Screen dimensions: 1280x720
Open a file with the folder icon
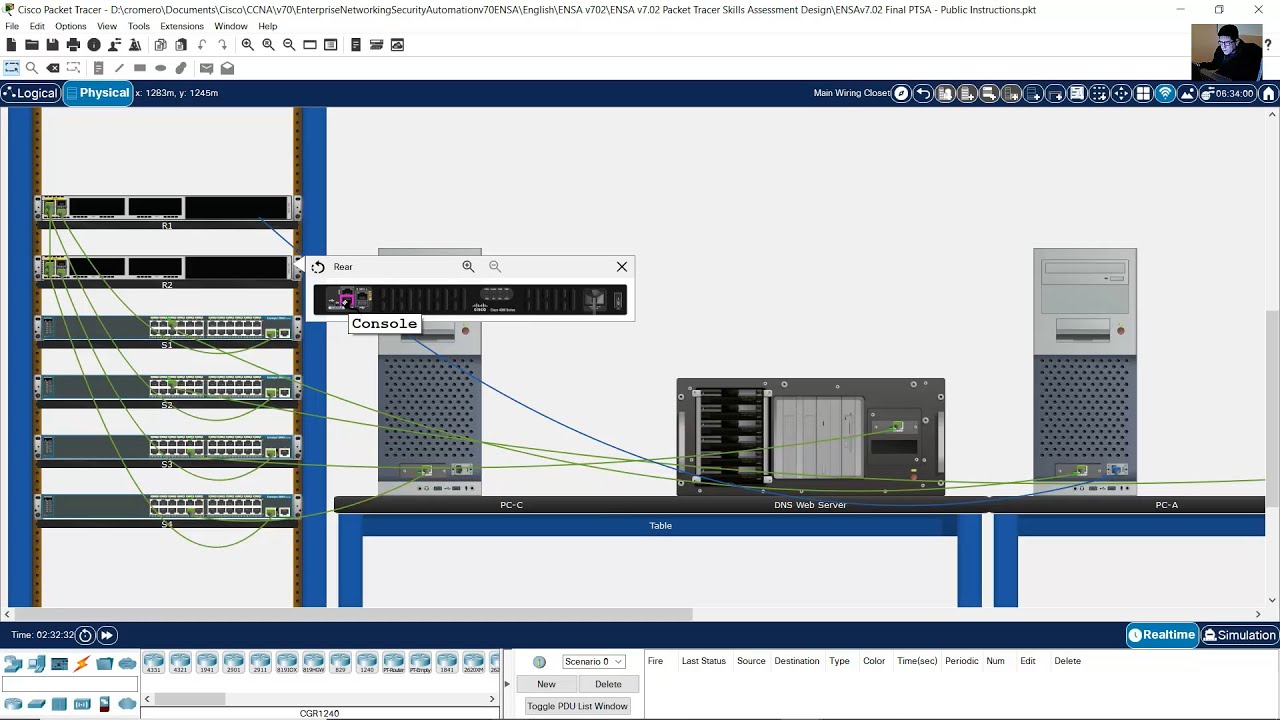pyautogui.click(x=32, y=45)
